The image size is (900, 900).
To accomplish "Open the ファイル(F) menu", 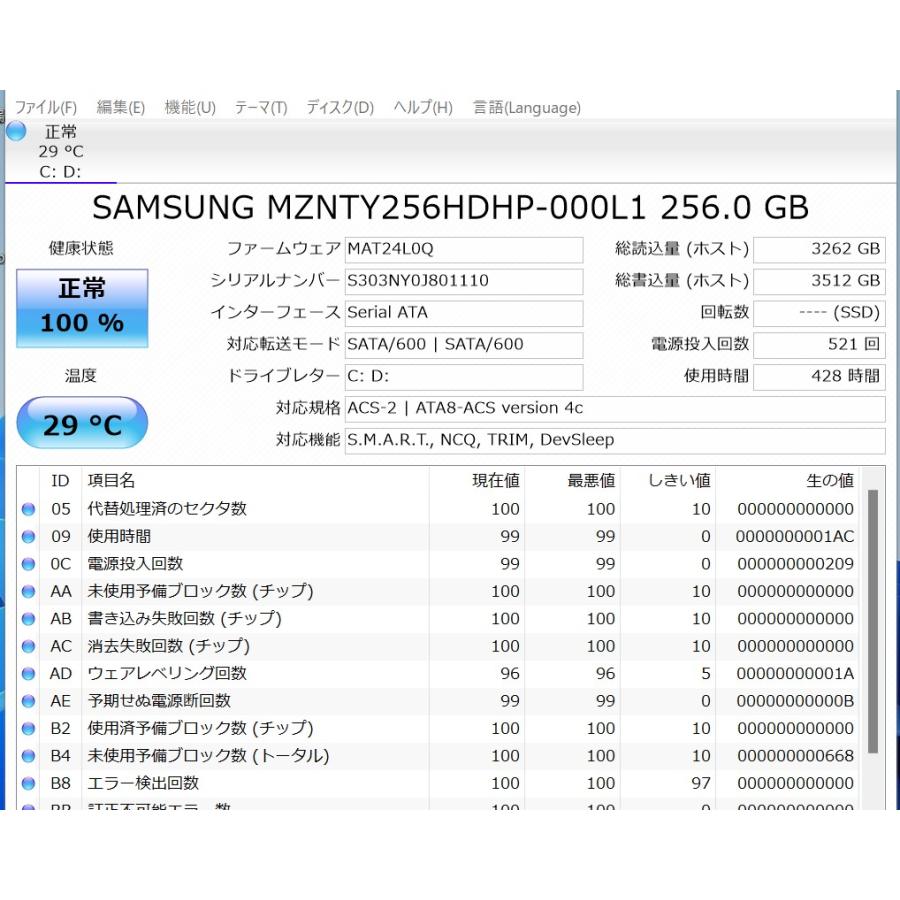I will pyautogui.click(x=45, y=107).
